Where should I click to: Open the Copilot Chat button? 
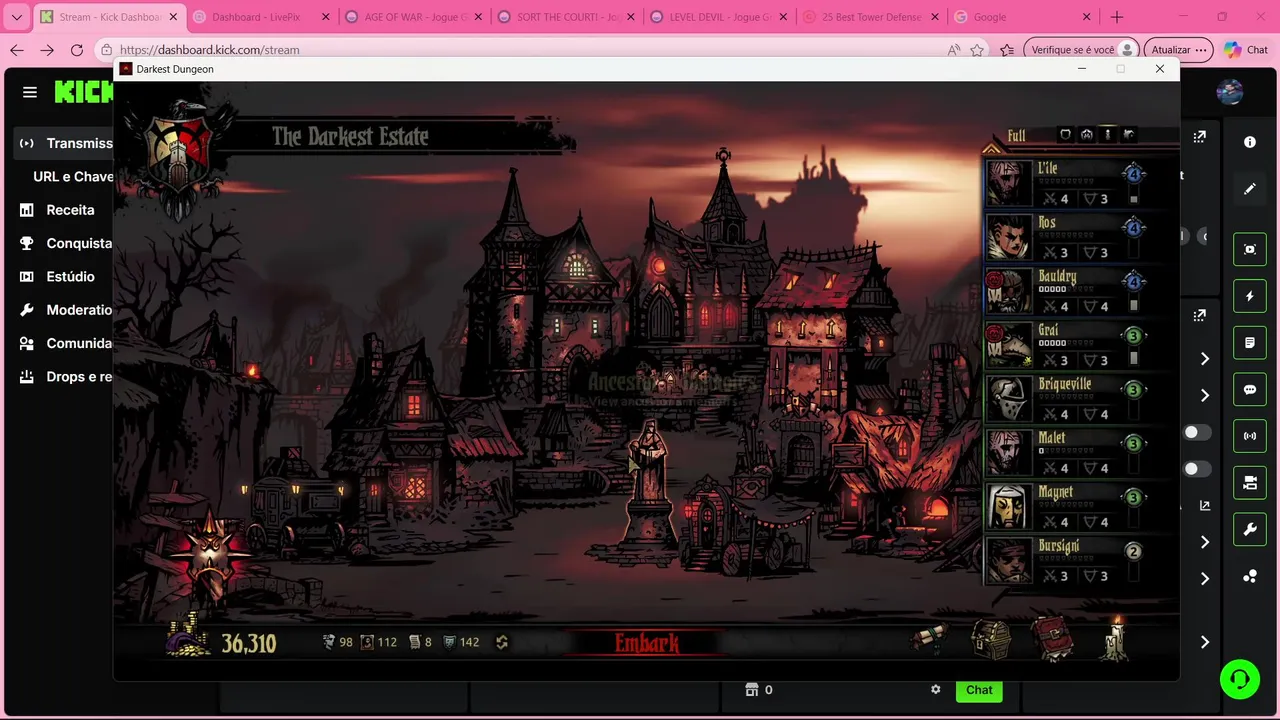(x=1246, y=50)
